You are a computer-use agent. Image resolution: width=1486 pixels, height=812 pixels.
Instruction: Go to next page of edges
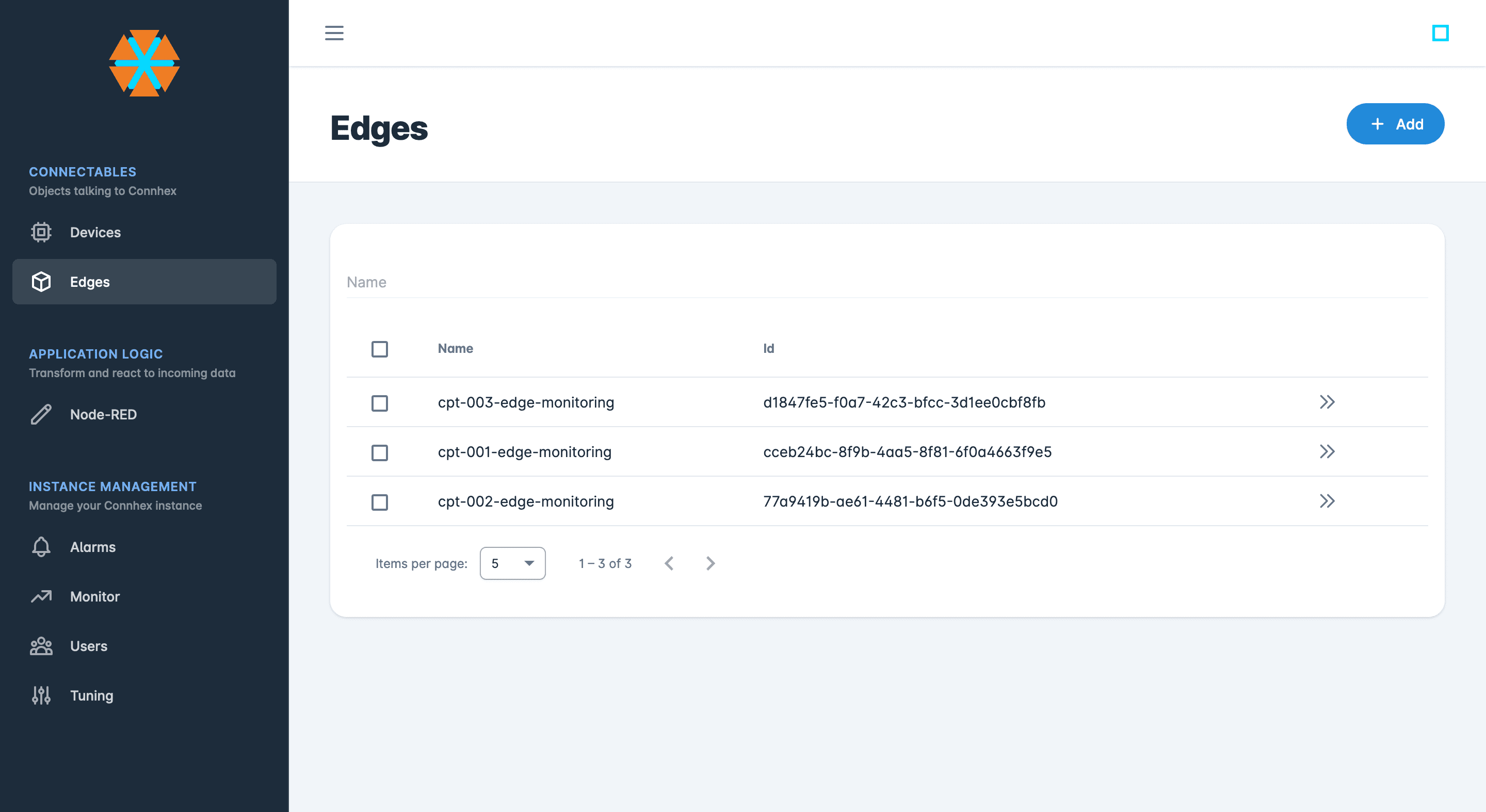click(710, 563)
